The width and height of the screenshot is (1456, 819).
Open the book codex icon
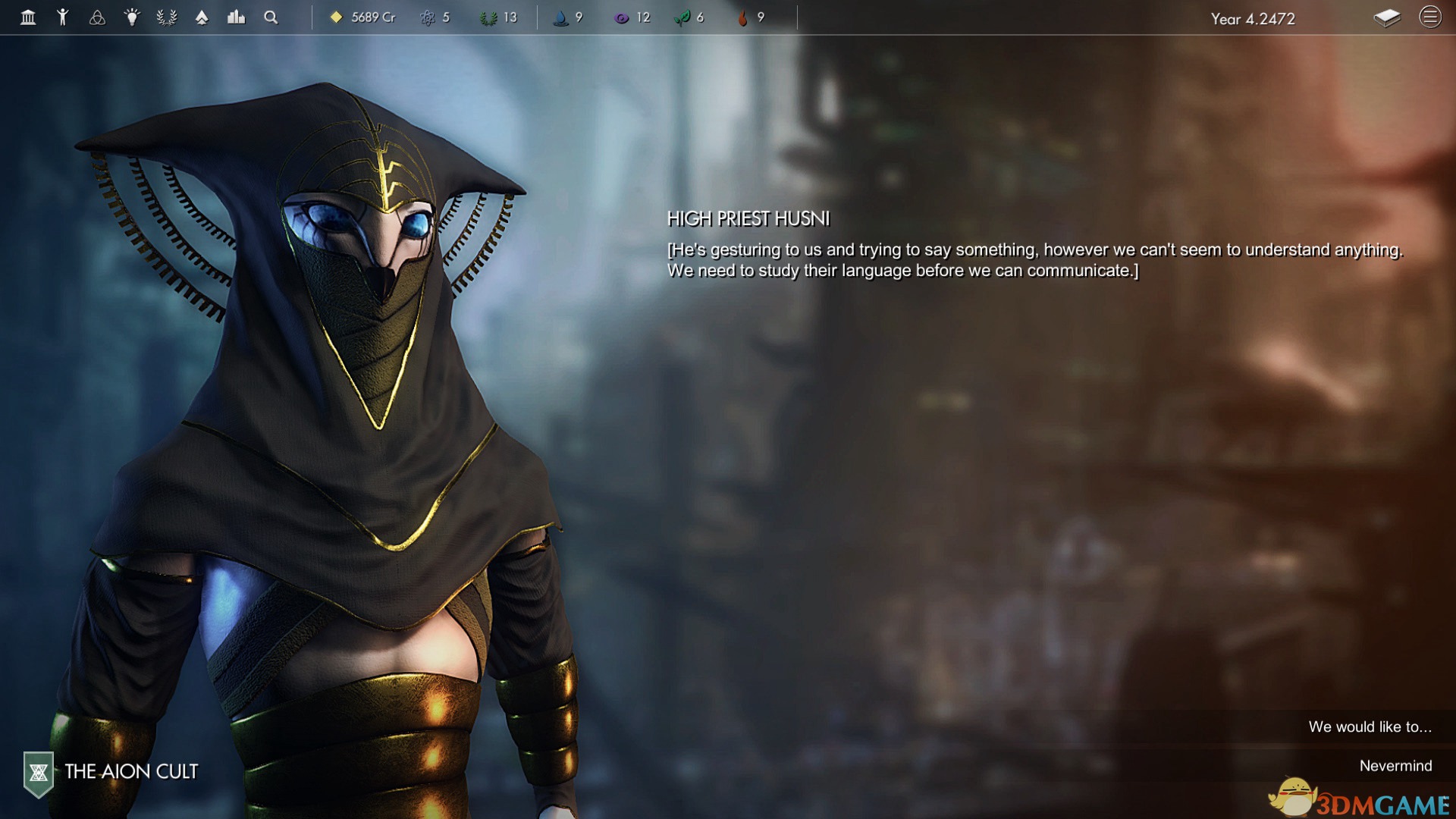click(1387, 17)
